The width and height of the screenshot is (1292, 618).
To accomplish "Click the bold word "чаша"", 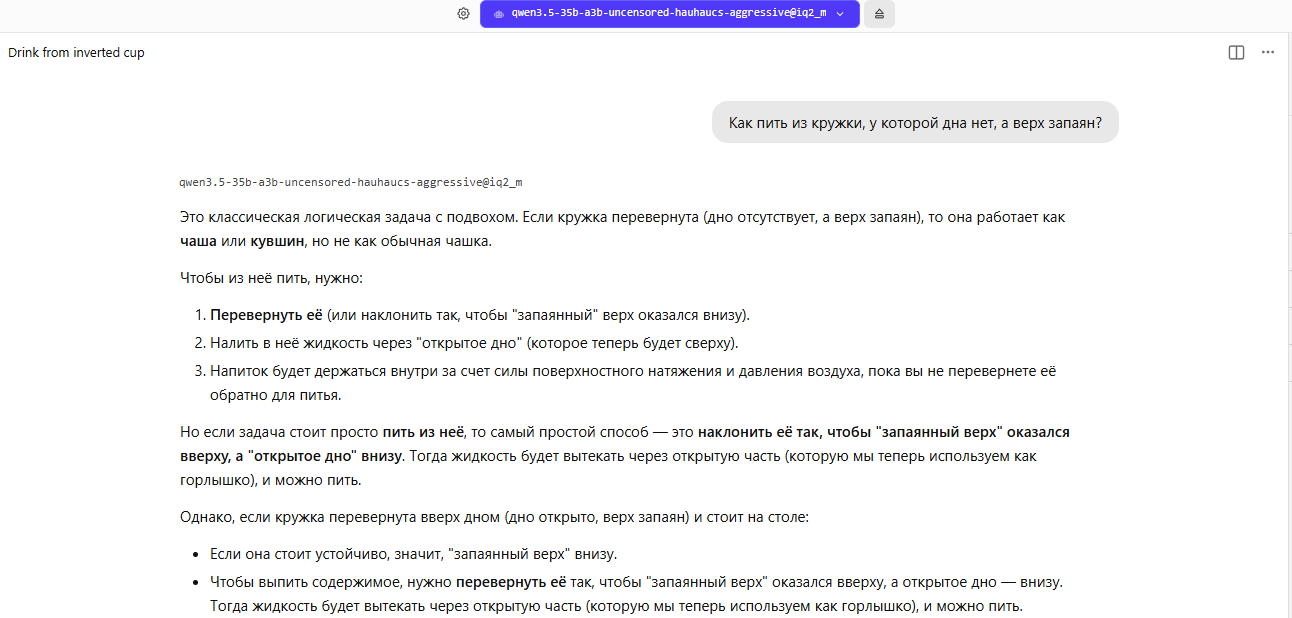I will click(x=198, y=241).
